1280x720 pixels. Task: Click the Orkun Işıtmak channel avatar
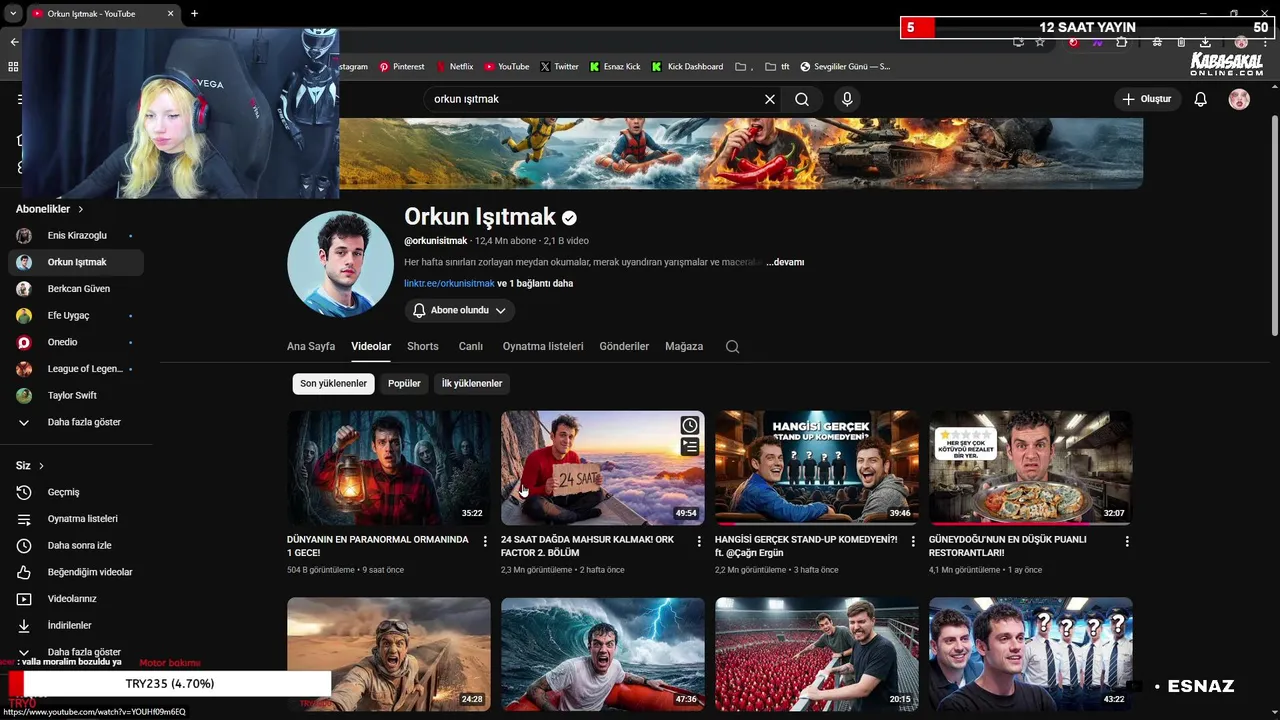tap(340, 264)
